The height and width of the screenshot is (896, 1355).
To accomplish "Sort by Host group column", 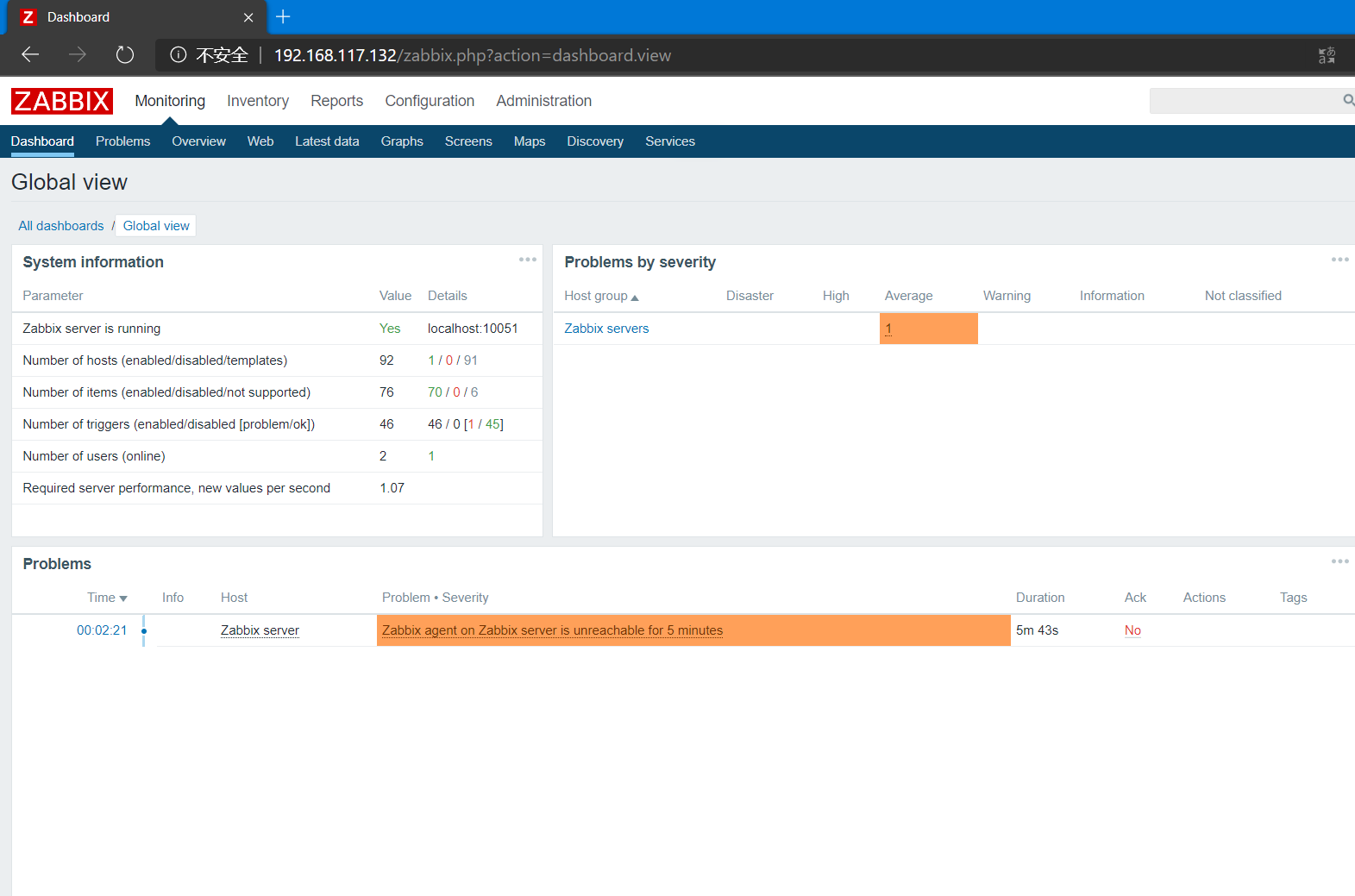I will [601, 296].
